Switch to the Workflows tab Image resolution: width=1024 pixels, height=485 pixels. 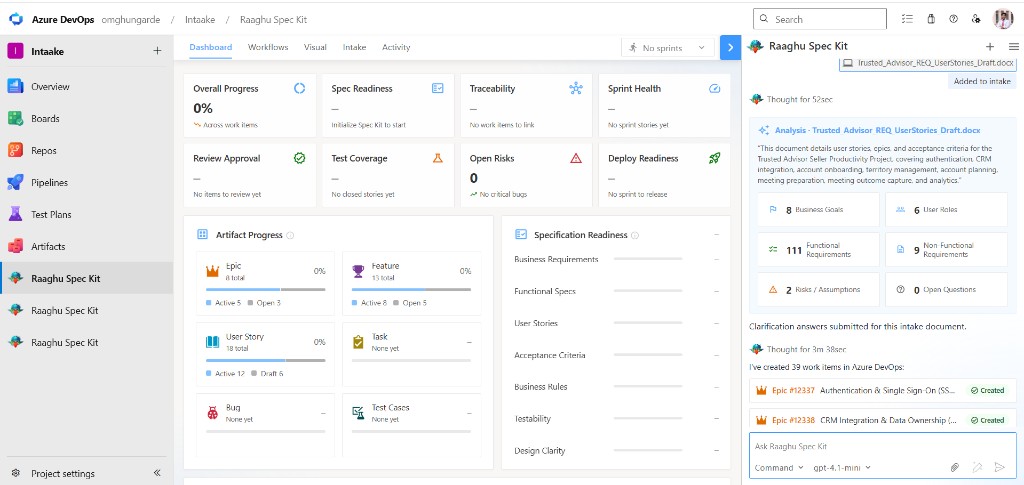tap(268, 47)
